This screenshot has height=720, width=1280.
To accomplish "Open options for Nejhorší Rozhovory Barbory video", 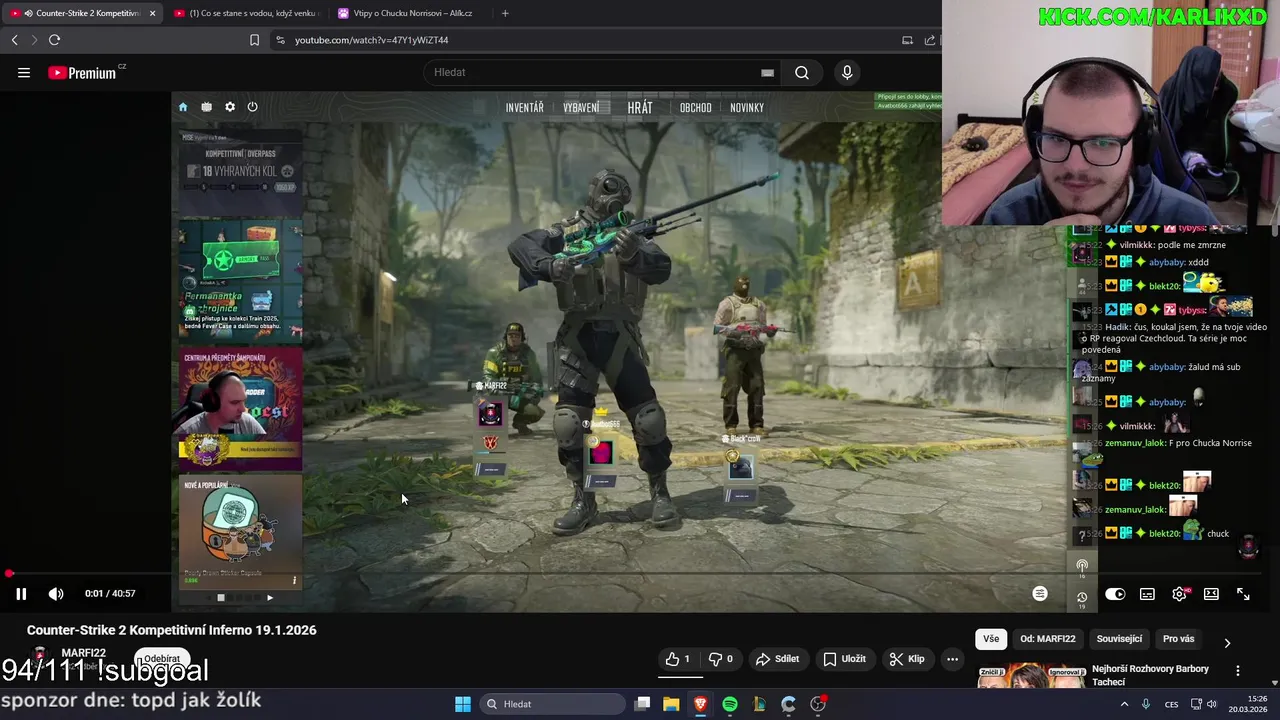I will pos(1238,671).
